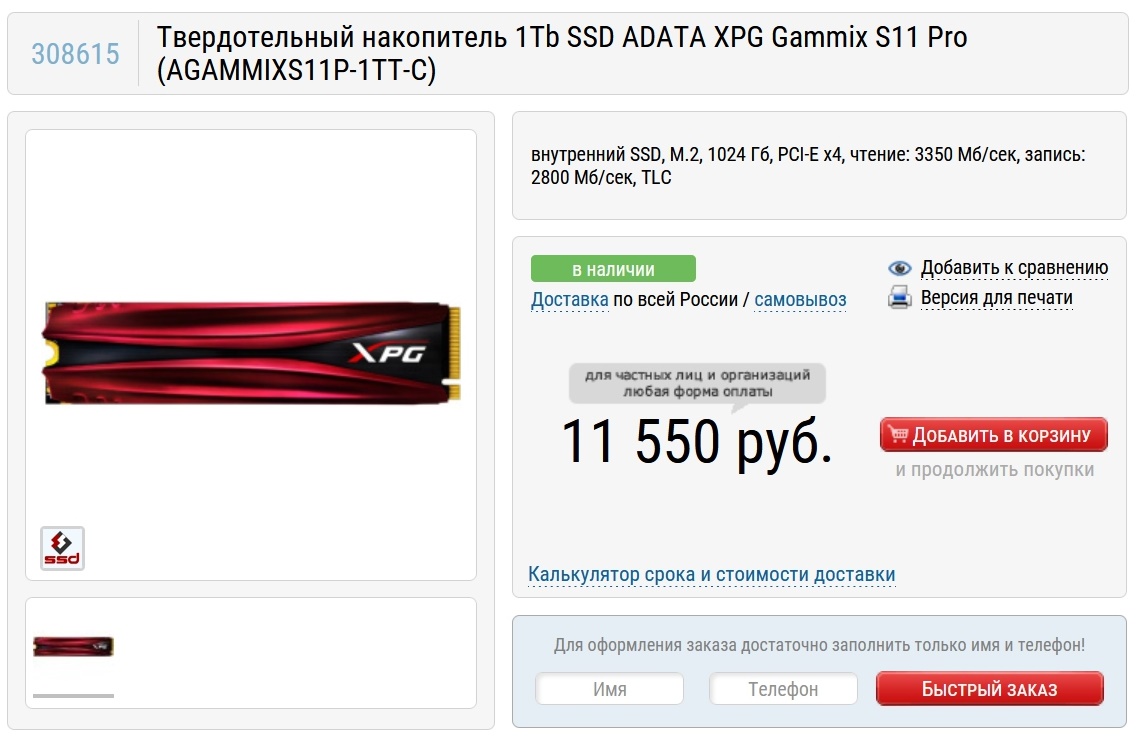Screen dimensions: 1137x739
Task: Click the green в наличии badge
Action: (613, 268)
